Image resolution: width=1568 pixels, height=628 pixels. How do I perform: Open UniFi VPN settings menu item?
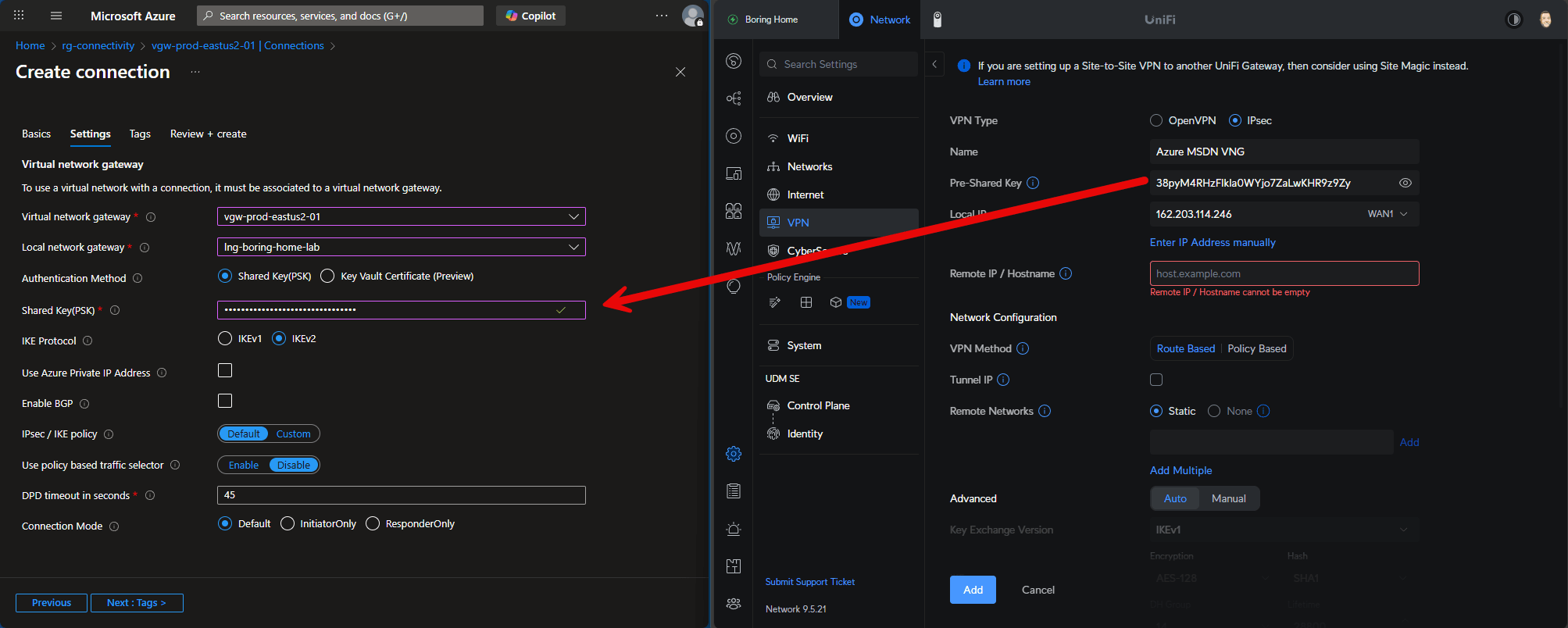click(x=839, y=223)
